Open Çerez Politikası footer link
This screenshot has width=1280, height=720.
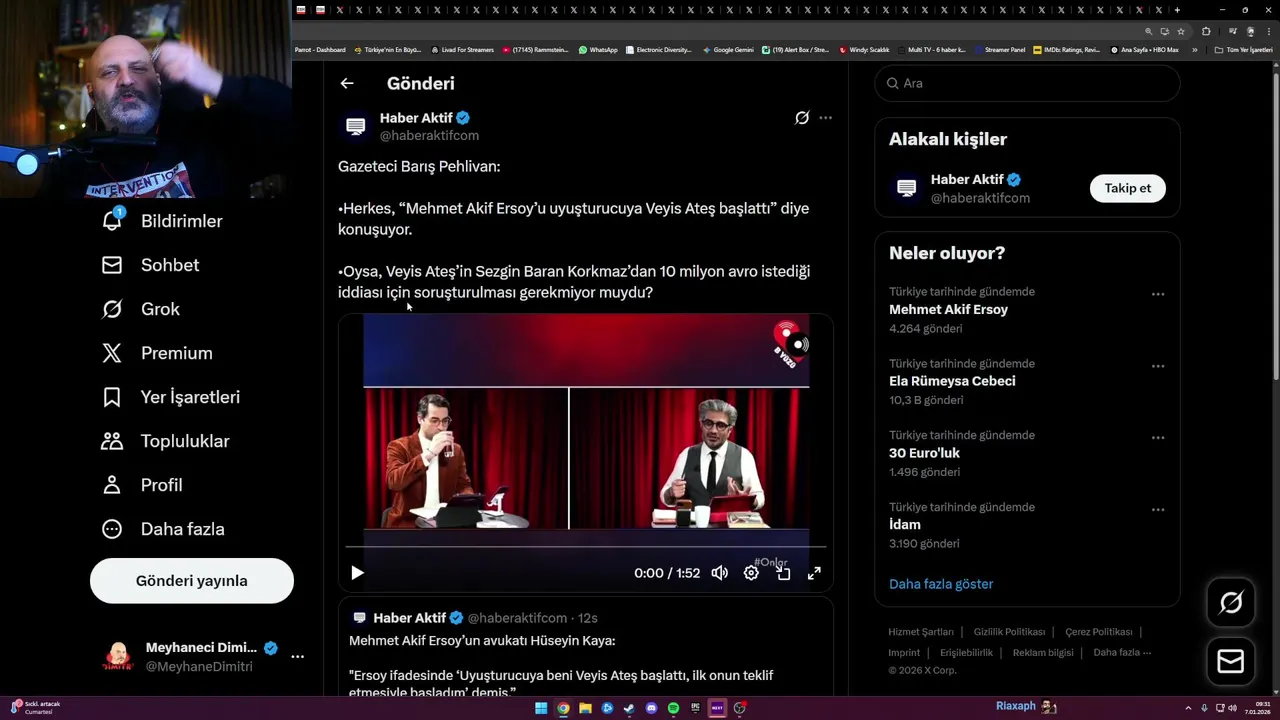pyautogui.click(x=1098, y=632)
